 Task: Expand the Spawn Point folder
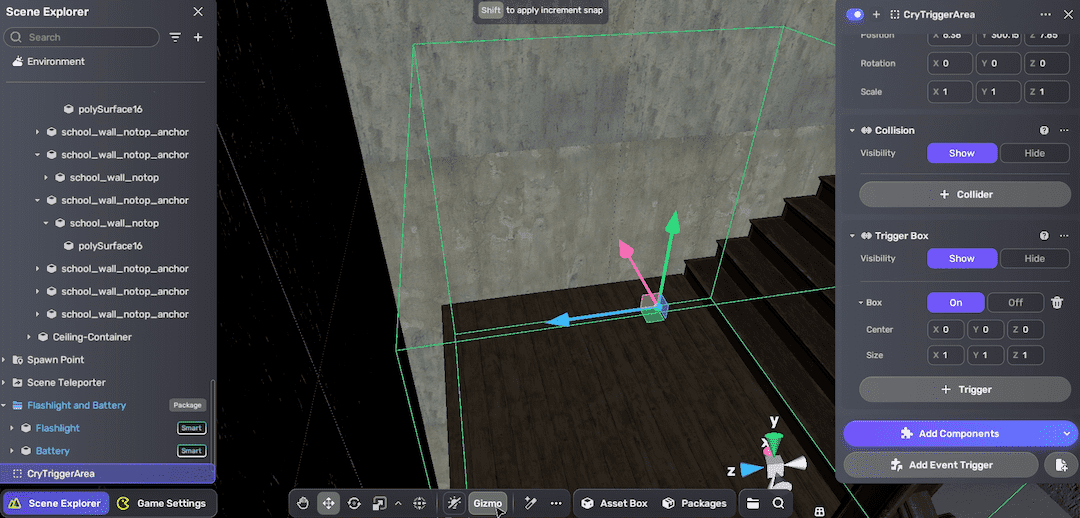(x=3, y=360)
